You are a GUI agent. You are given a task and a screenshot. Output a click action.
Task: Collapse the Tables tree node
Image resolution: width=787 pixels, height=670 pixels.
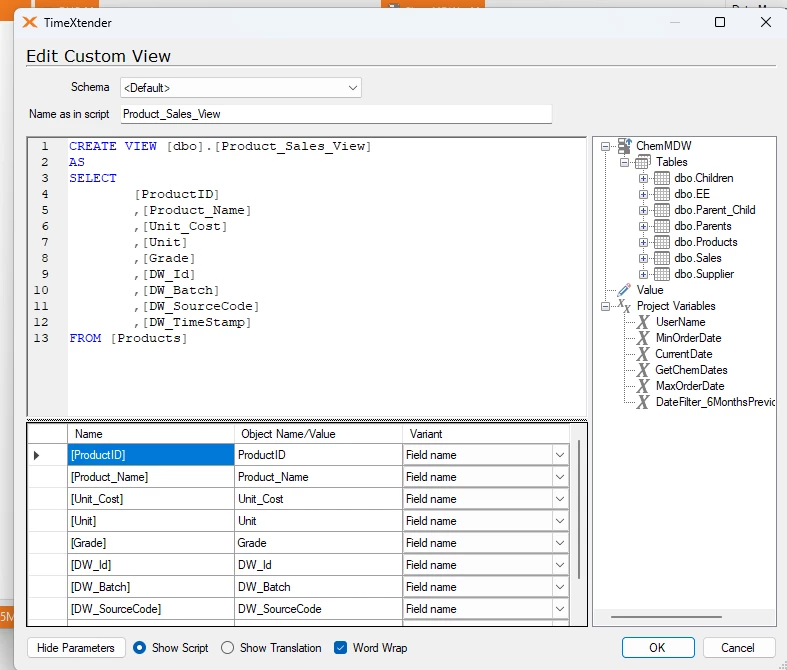(x=624, y=162)
